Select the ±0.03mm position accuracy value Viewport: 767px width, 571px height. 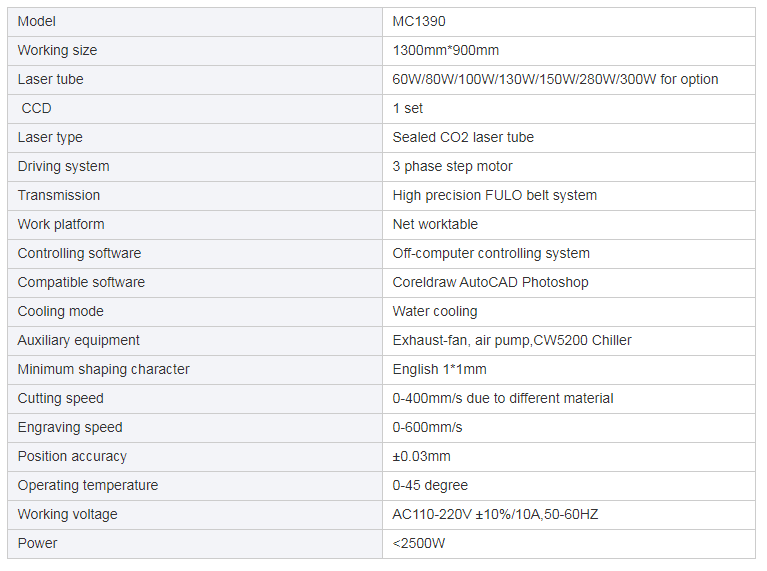coord(421,456)
